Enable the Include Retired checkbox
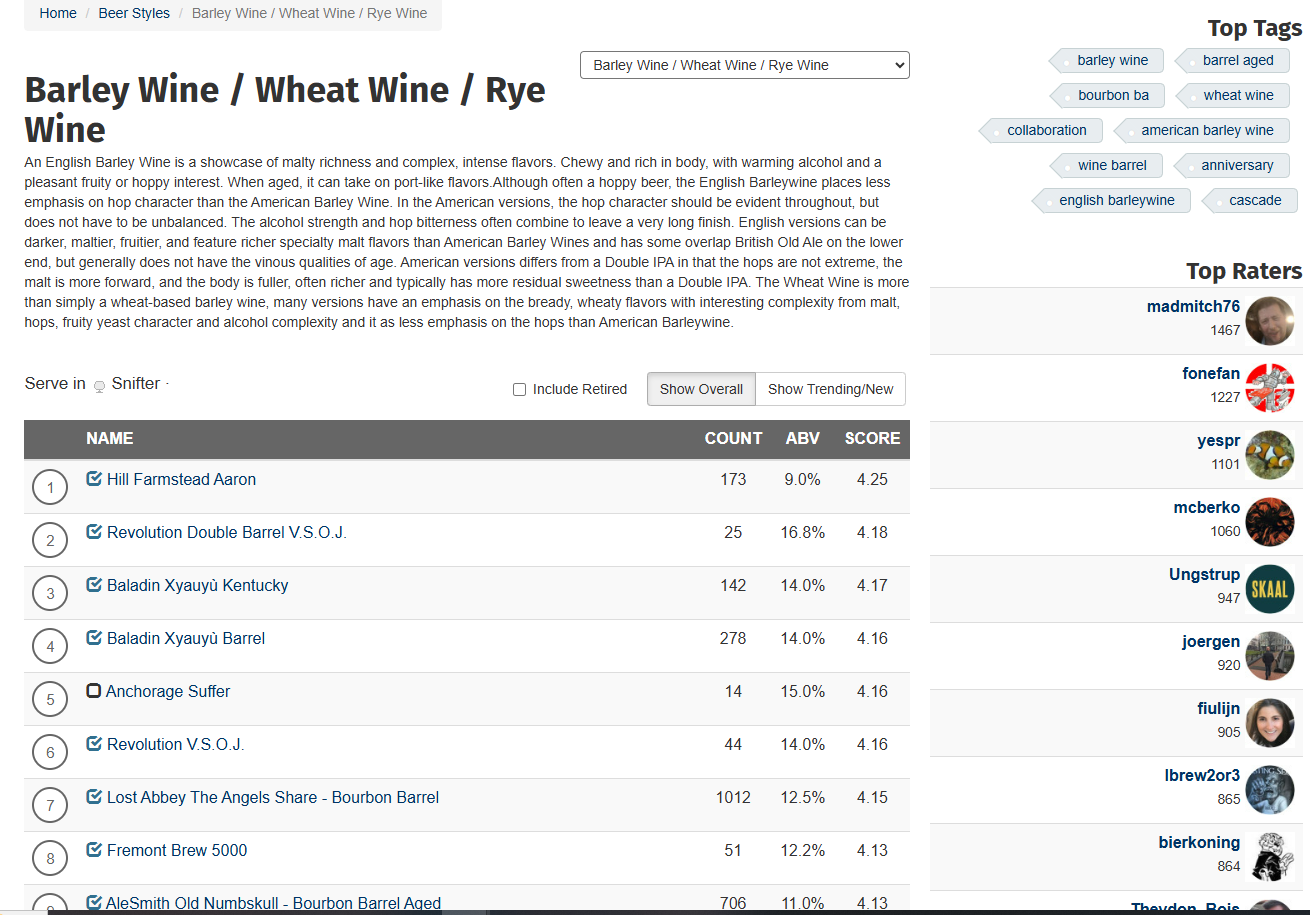This screenshot has width=1310, height=915. click(519, 389)
